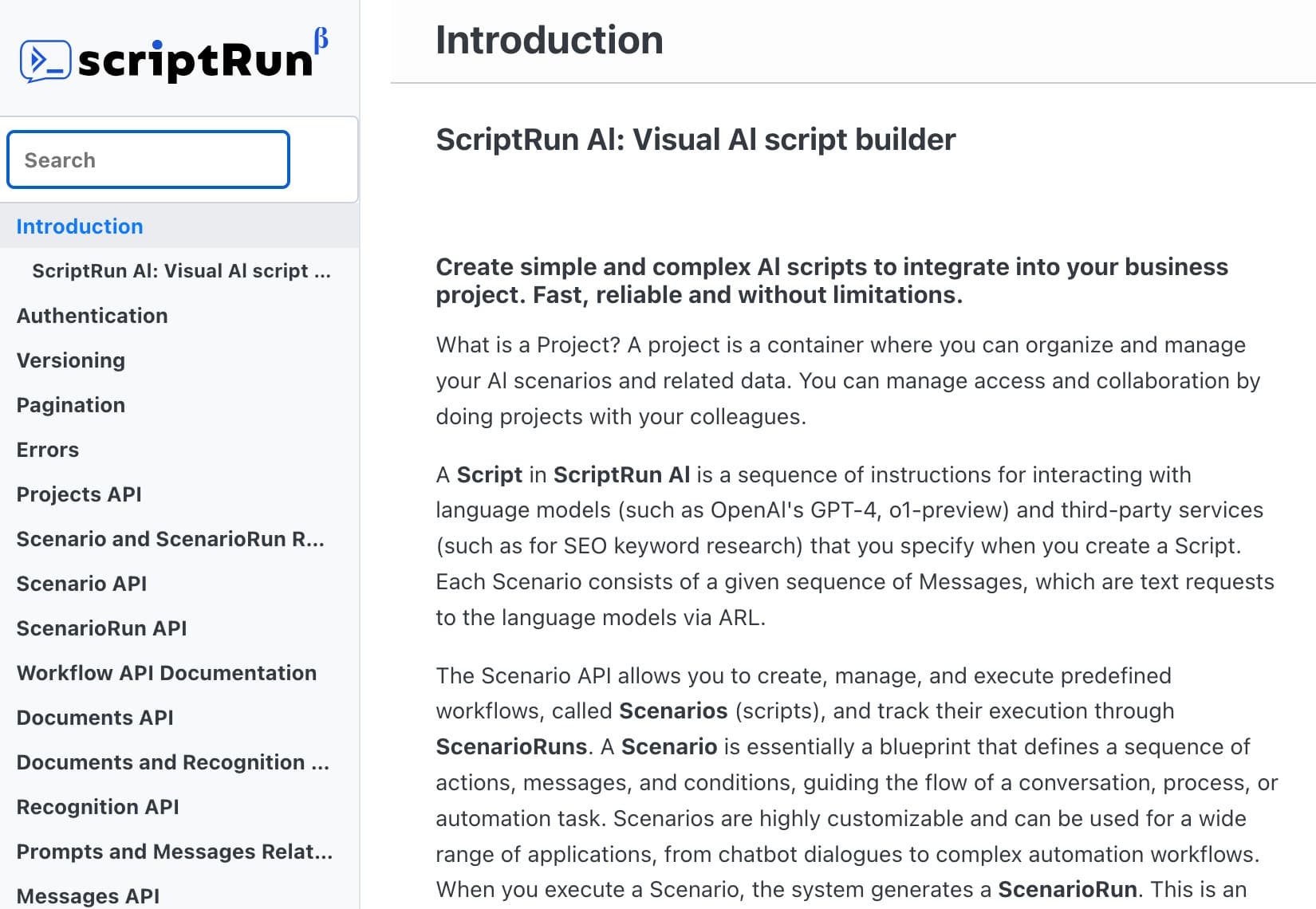Open Prompts and Messages sidebar entry
This screenshot has height=909, width=1316.
175,852
